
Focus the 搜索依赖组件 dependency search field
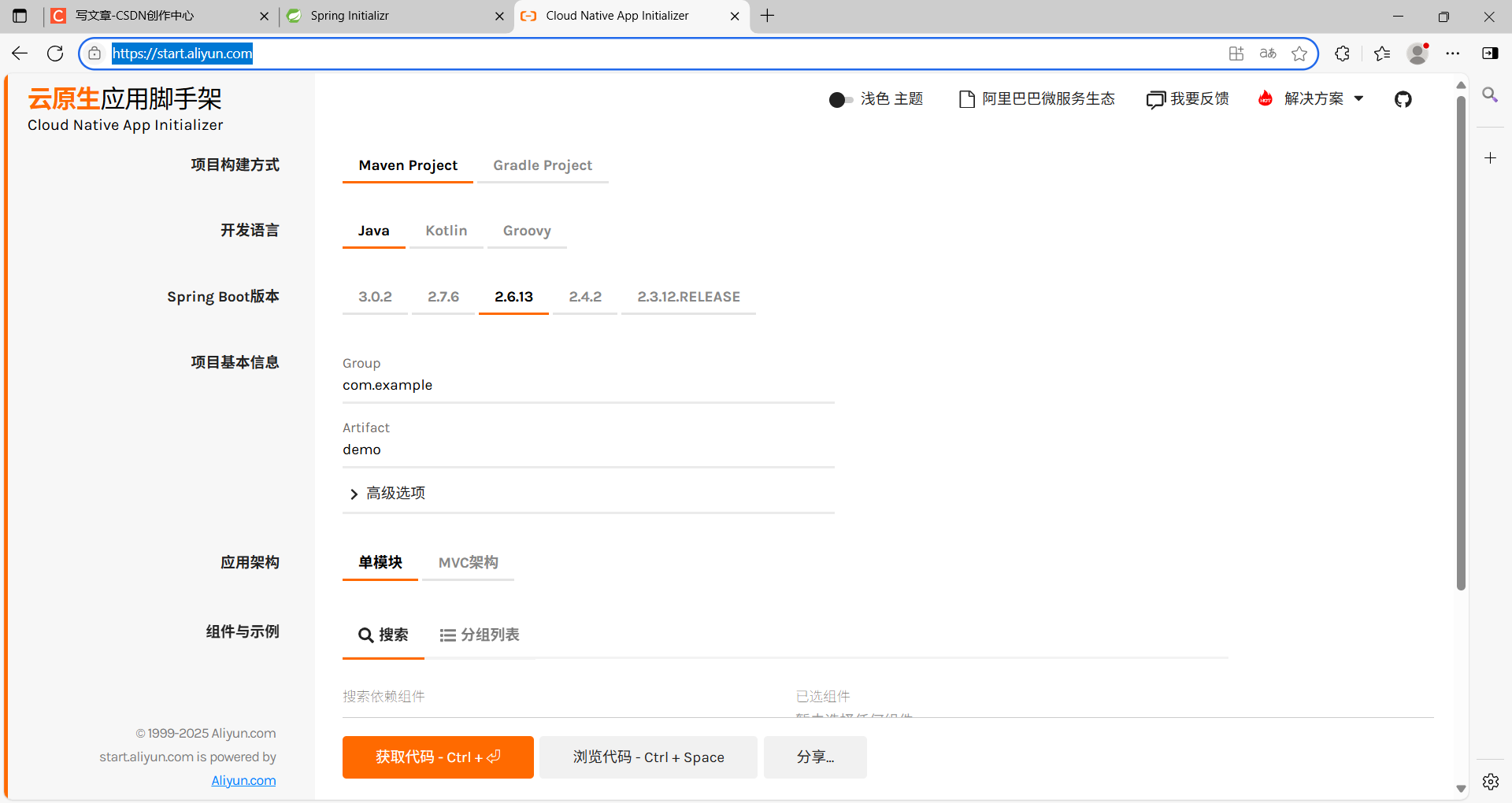click(x=551, y=696)
